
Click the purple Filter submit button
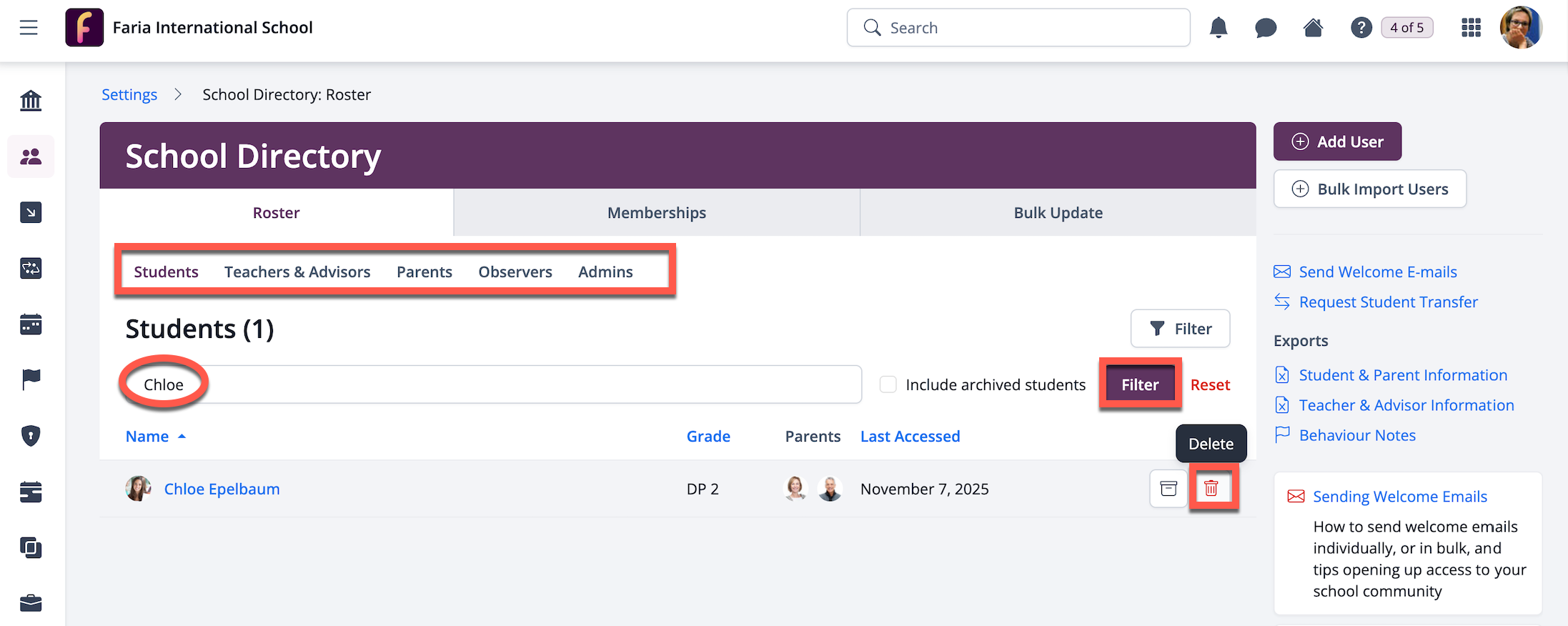click(x=1139, y=384)
